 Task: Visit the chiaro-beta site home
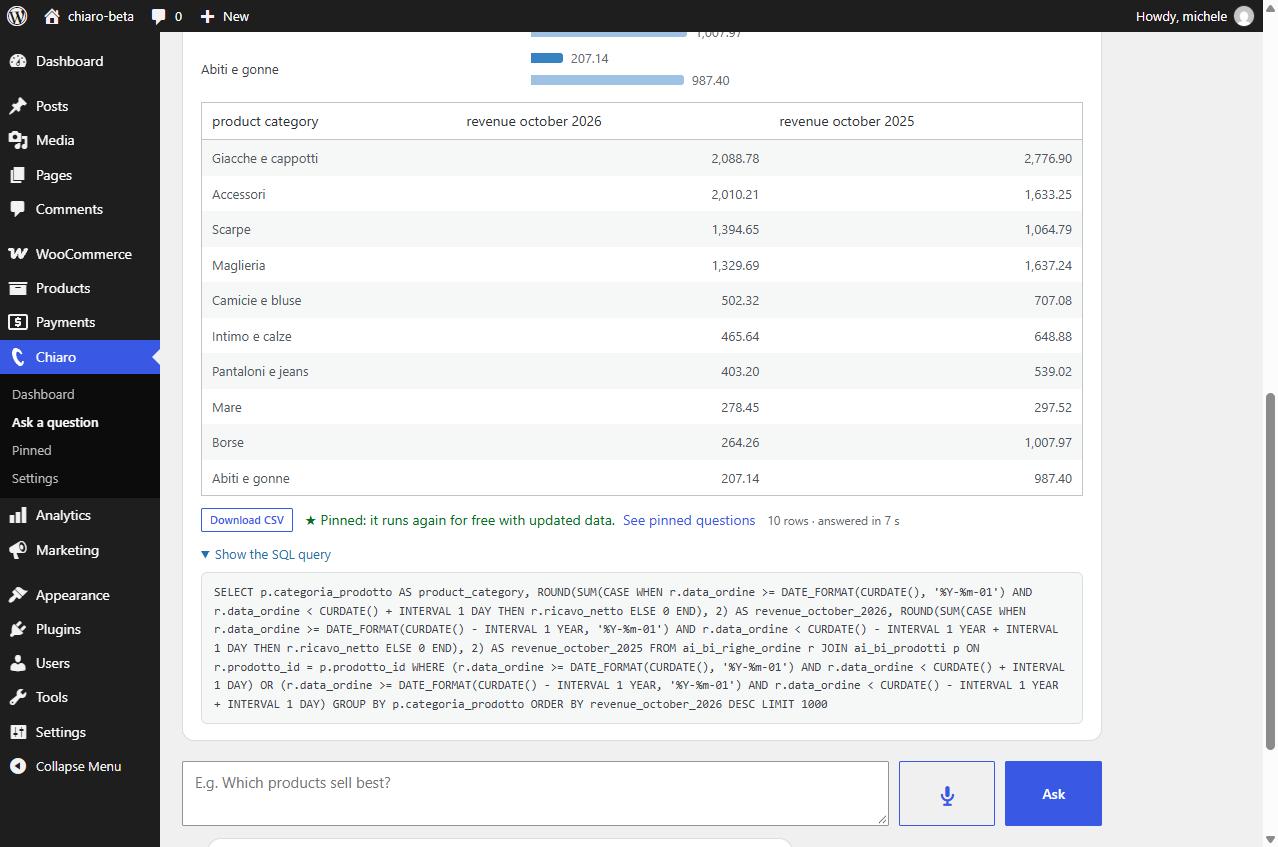(89, 16)
